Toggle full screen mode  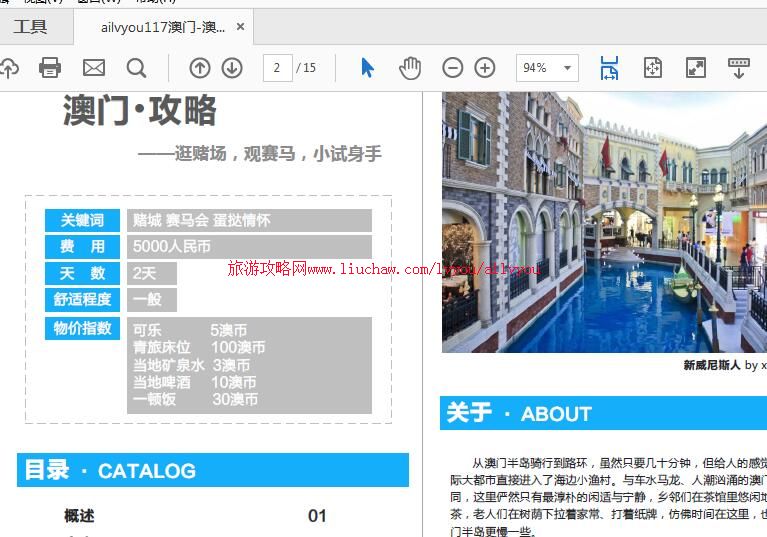point(696,68)
